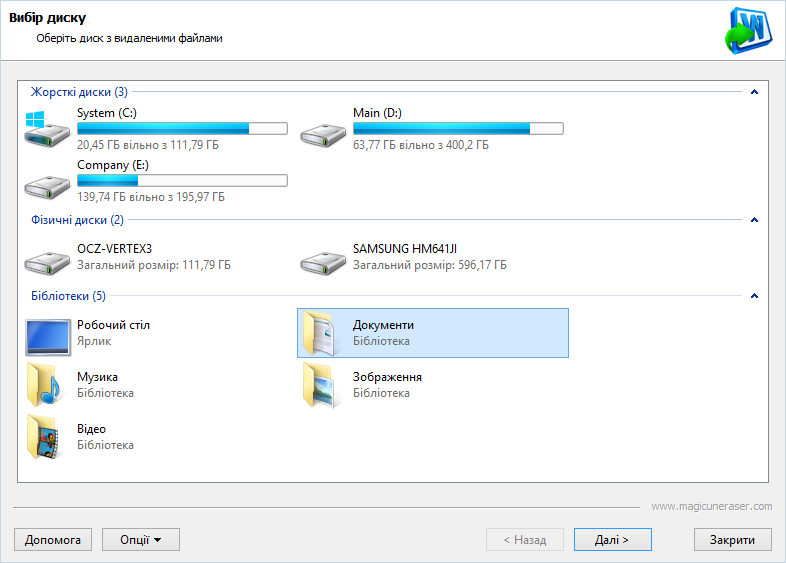Click the < Назад button
This screenshot has height=563, width=786.
525,539
